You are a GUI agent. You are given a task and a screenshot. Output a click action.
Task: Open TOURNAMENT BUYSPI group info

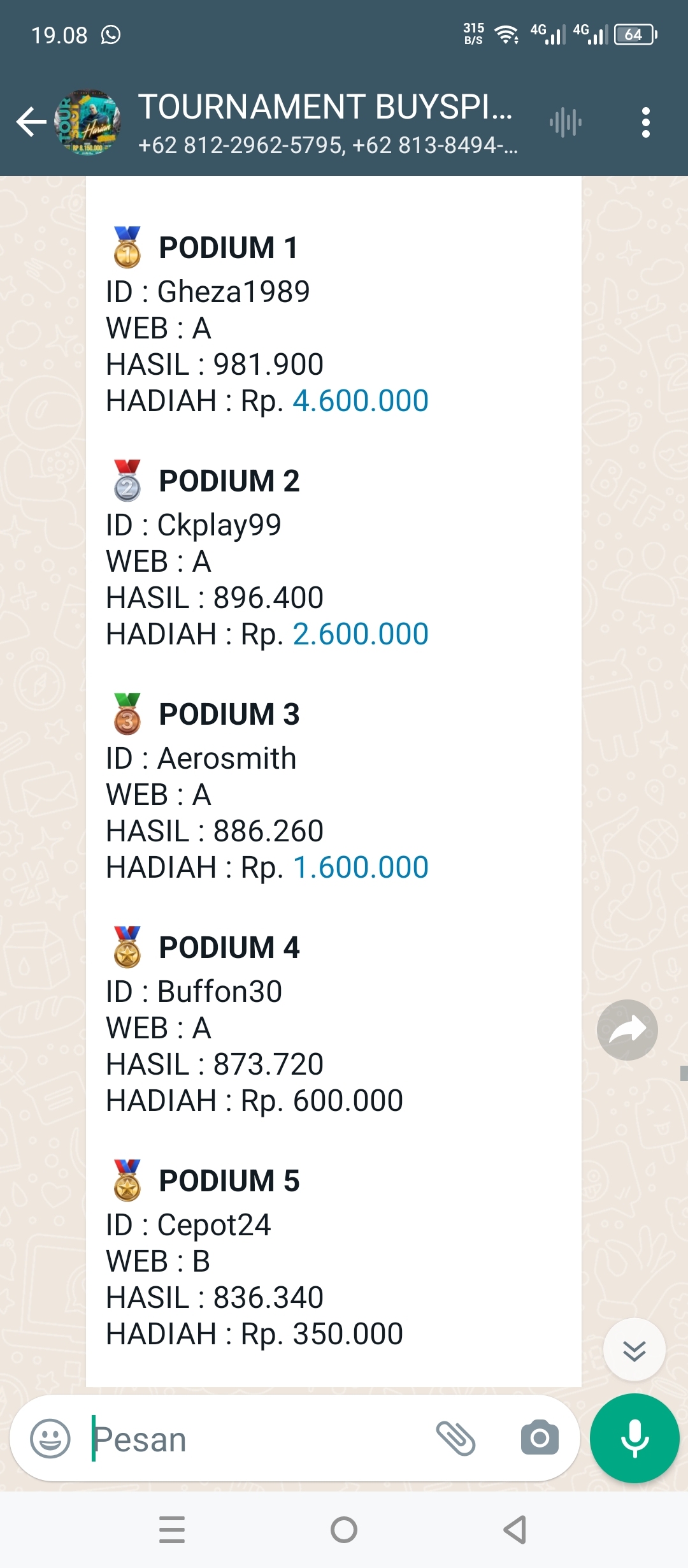(325, 107)
